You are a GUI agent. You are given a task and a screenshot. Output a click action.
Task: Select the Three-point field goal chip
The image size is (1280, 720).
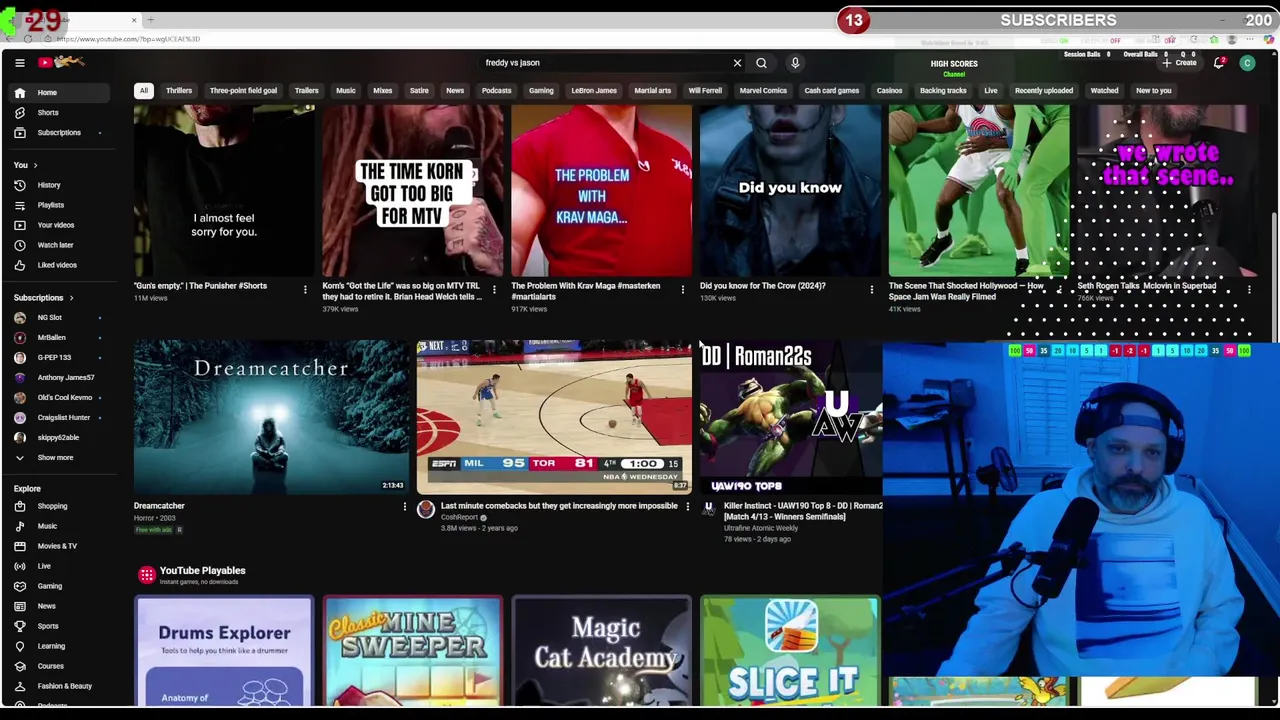243,90
